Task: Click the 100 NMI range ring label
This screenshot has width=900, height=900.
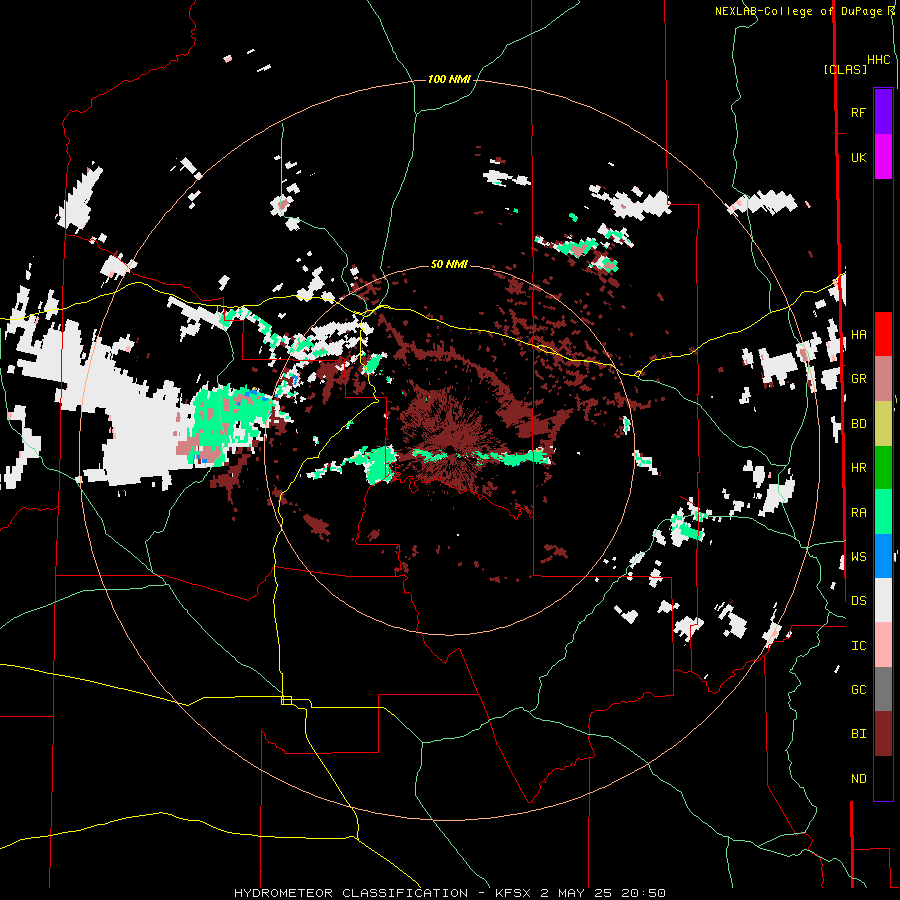Action: (449, 79)
